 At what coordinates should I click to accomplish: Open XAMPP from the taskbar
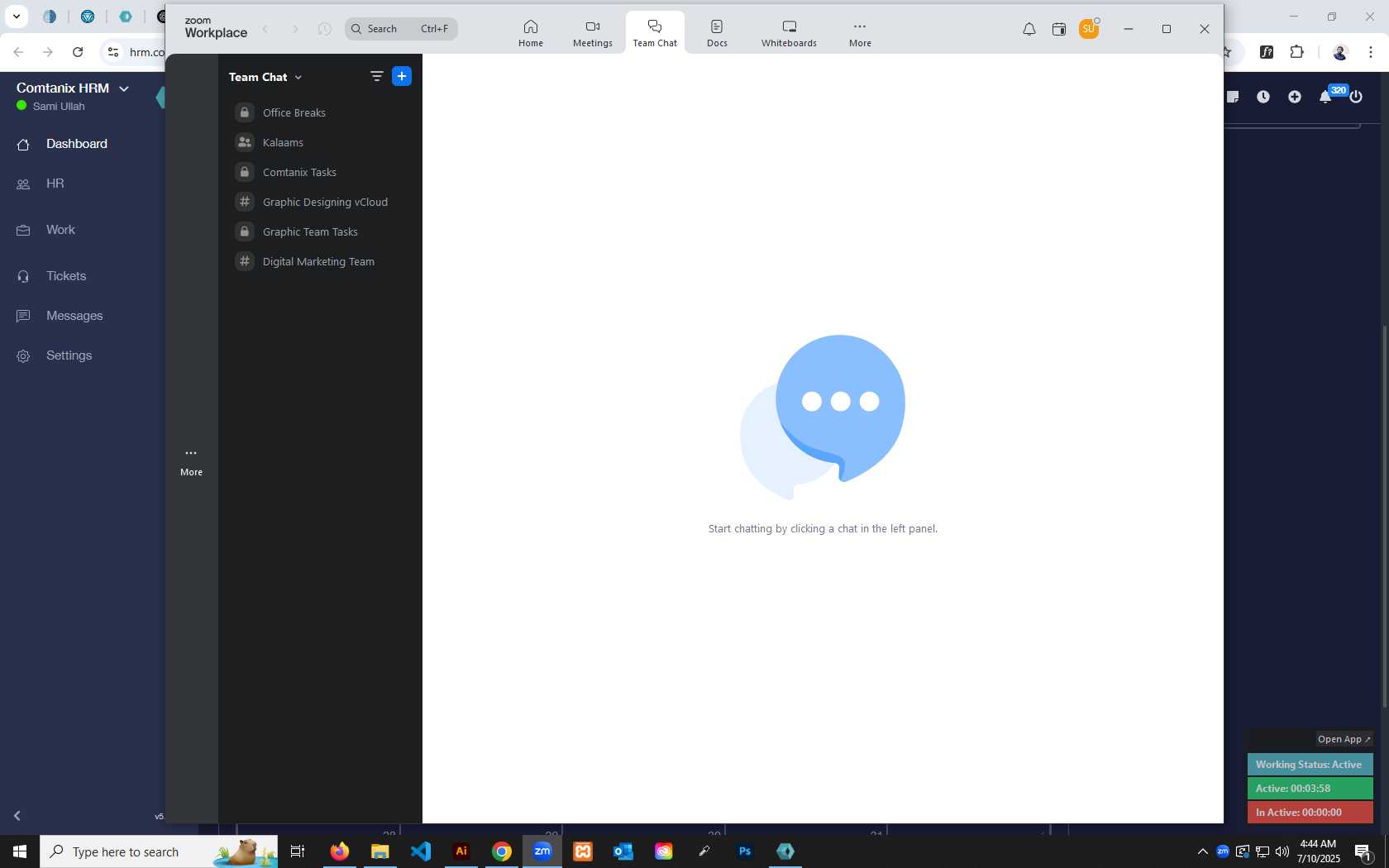coord(583,851)
